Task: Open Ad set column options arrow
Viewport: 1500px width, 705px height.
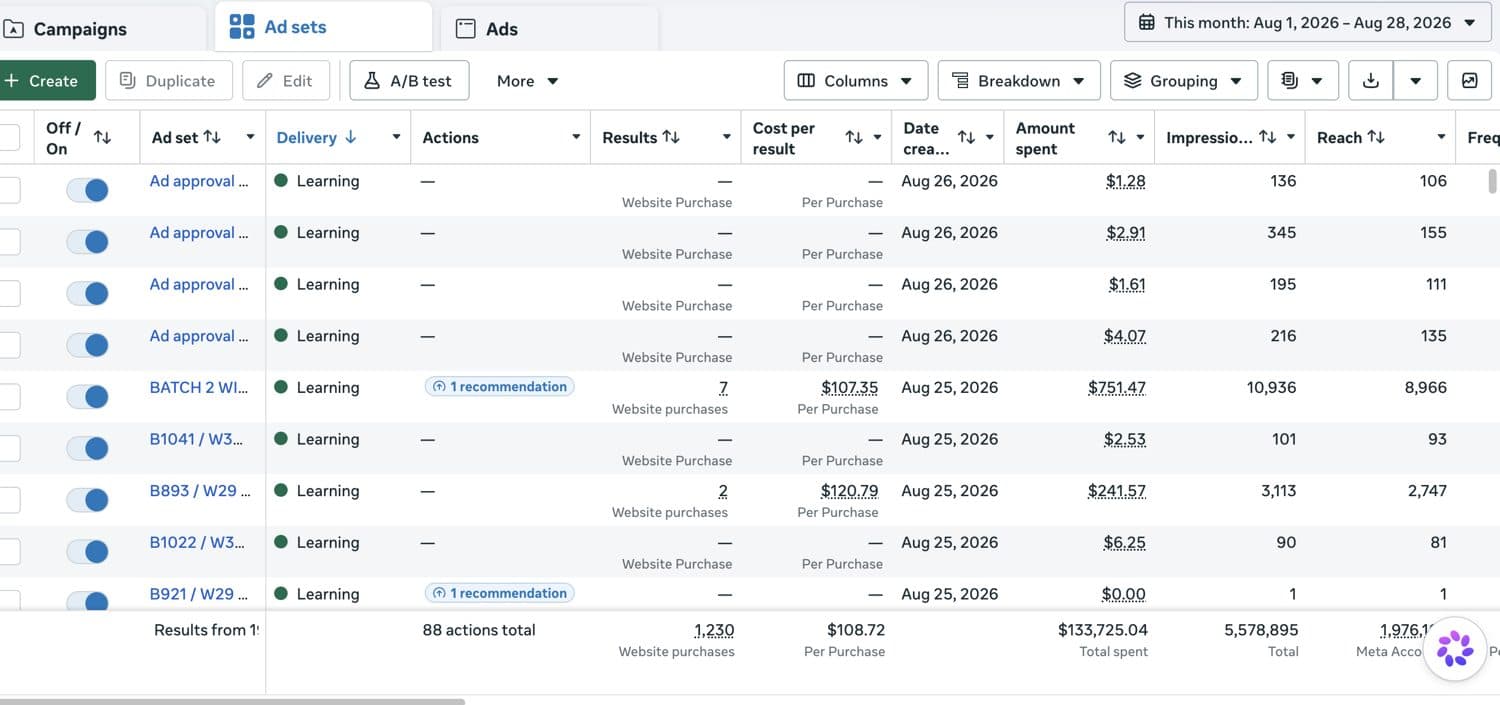Action: (250, 137)
